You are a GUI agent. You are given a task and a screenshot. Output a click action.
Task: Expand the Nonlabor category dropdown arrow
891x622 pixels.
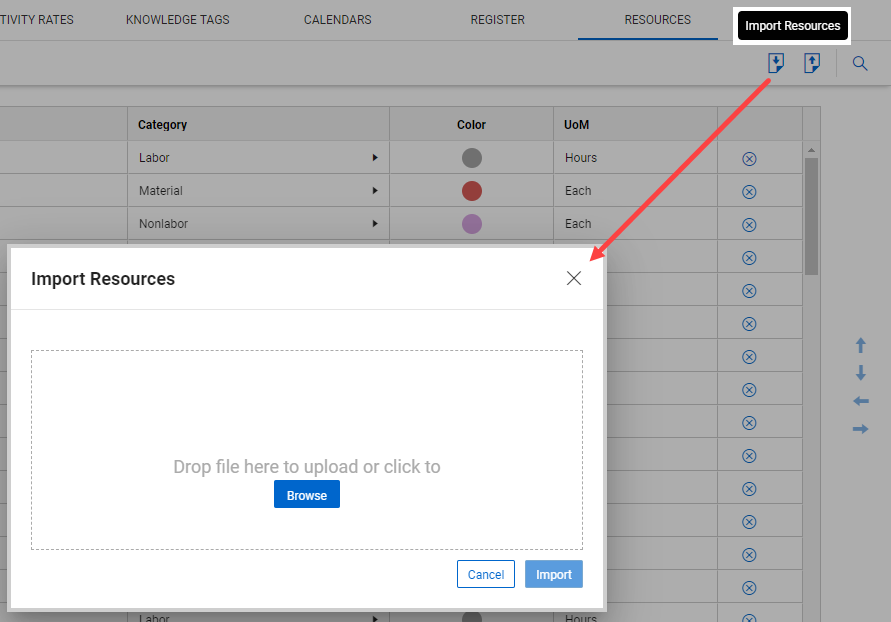coord(375,223)
